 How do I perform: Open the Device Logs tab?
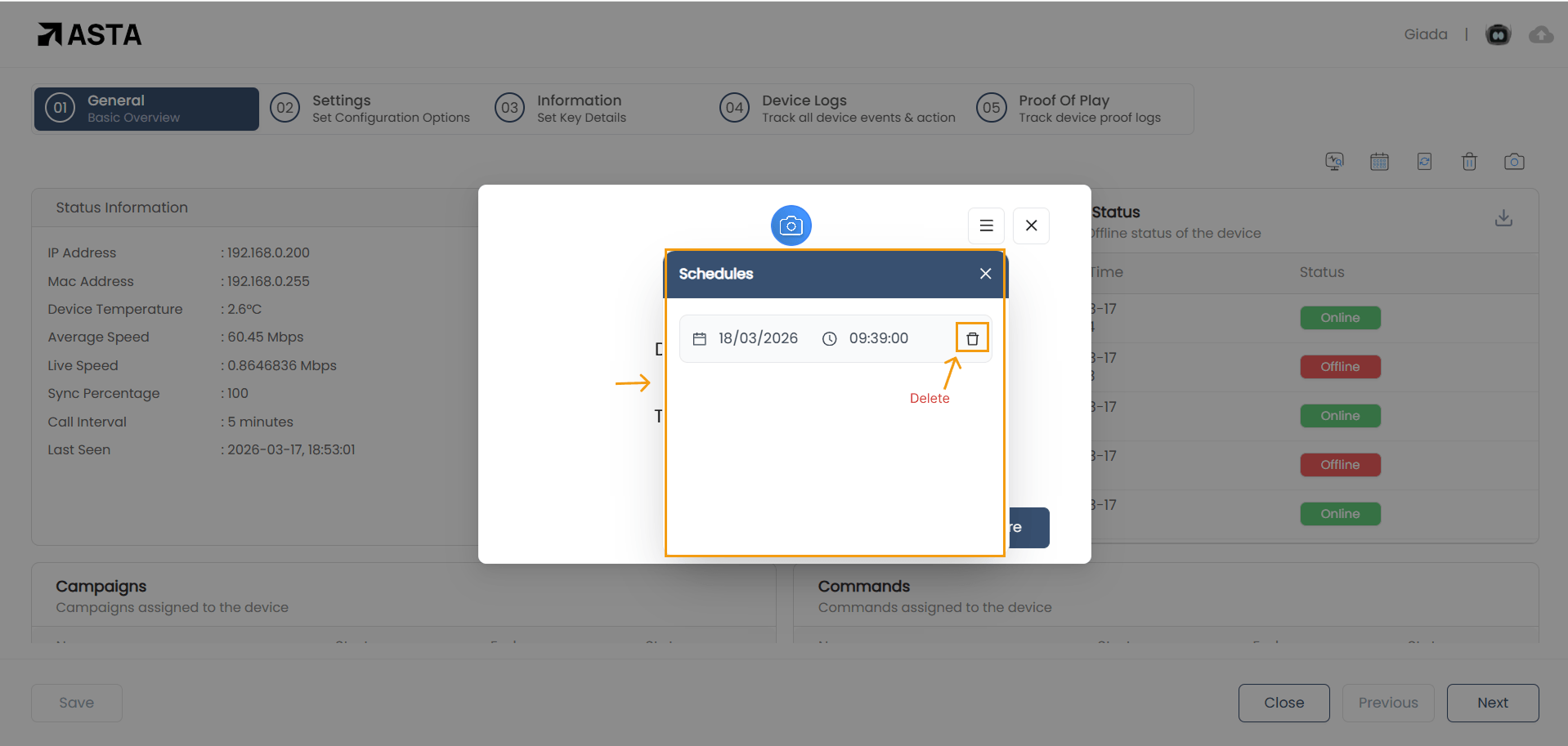(838, 108)
